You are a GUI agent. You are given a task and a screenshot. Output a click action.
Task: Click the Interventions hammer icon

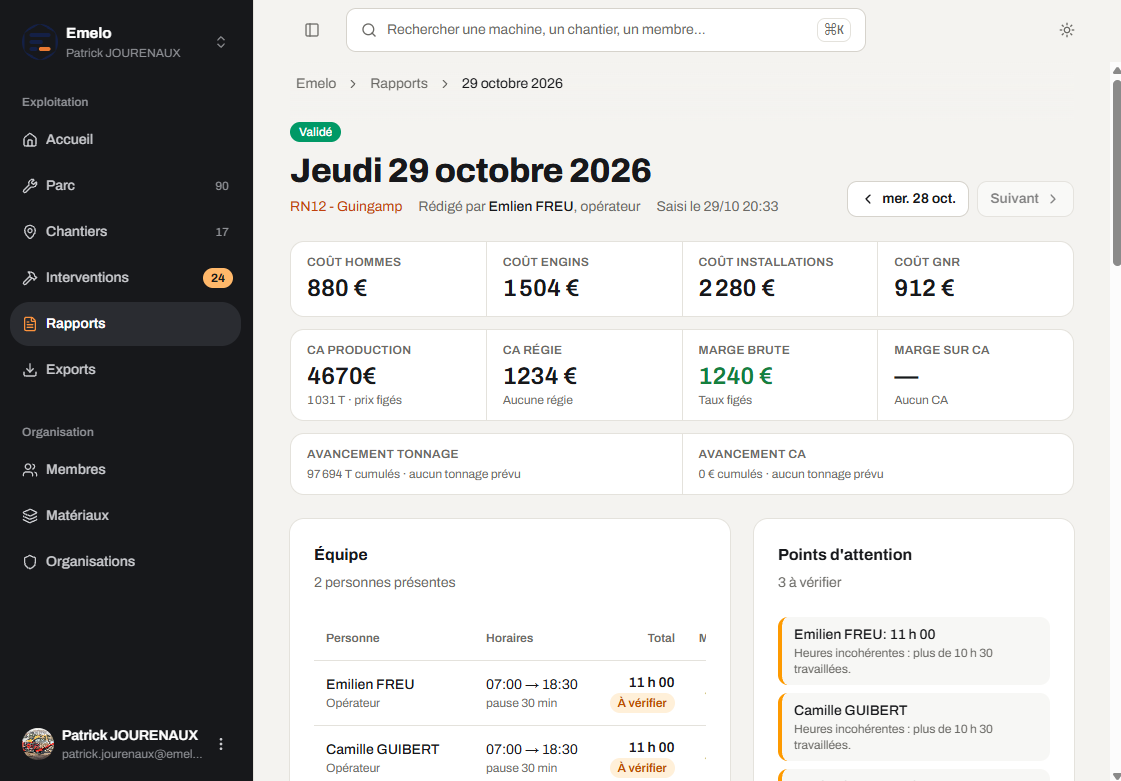pos(30,277)
